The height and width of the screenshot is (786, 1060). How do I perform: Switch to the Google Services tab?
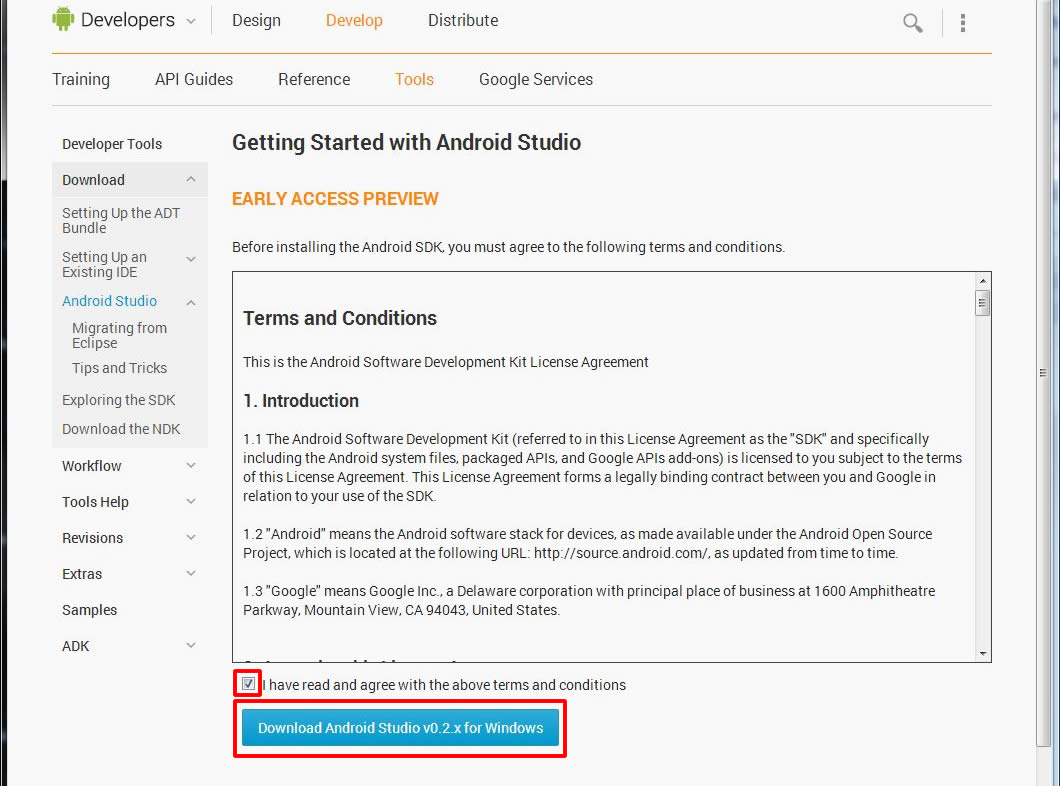click(536, 79)
